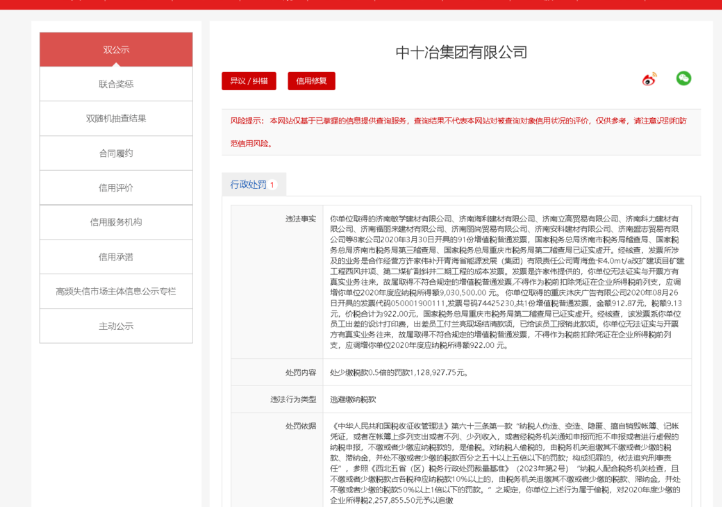Open 信用服务机构 in sidebar
The image size is (722, 507).
click(116, 222)
